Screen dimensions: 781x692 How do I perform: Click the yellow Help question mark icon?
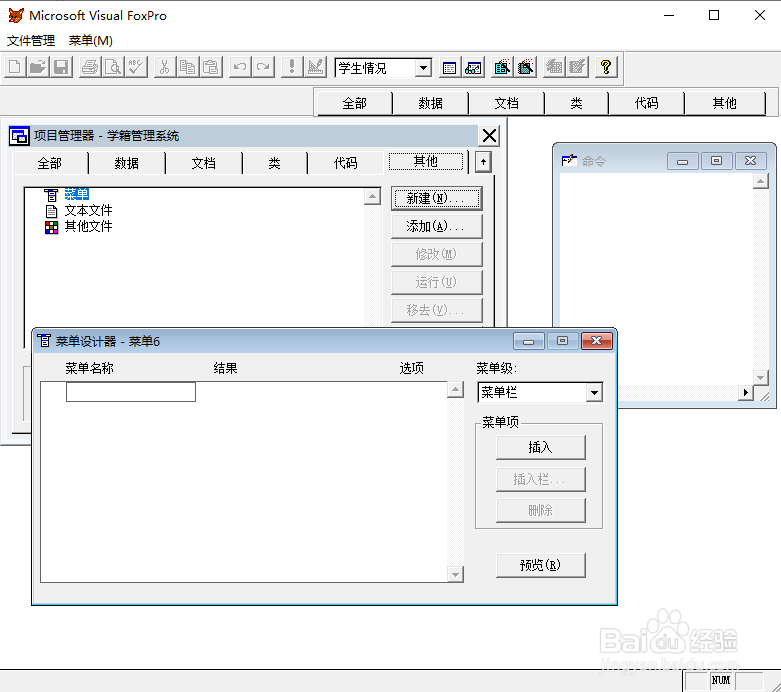click(x=606, y=67)
